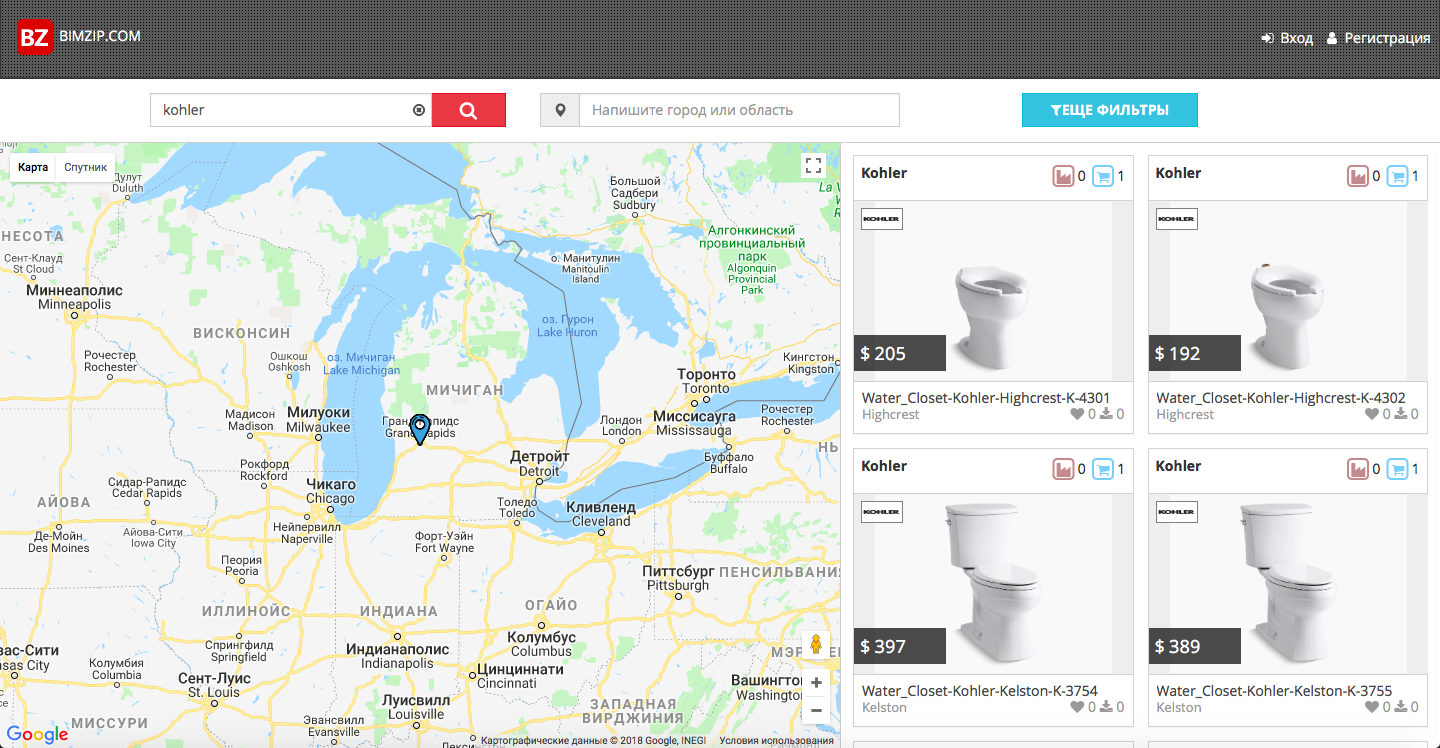Like the K-4302 product heart icon

coord(1372,414)
